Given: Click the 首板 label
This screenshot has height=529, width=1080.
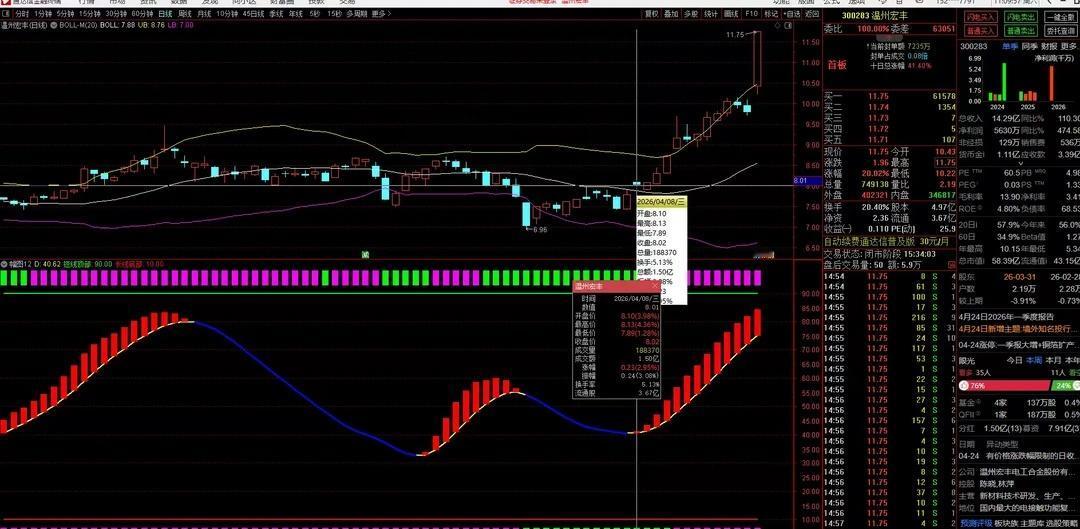Looking at the screenshot, I should (837, 65).
